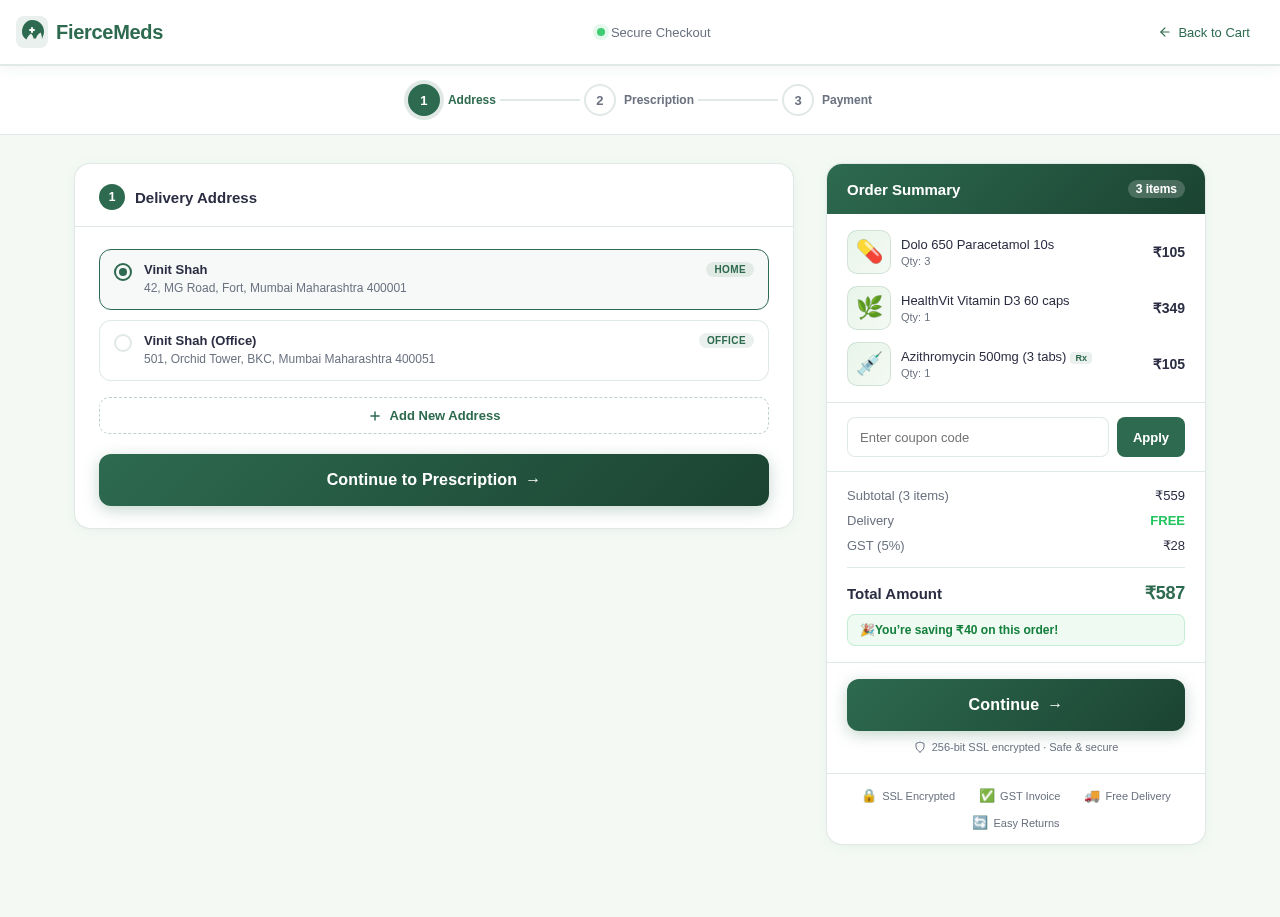Viewport: 1280px width, 917px height.
Task: Click the Easy Returns badge icon
Action: [x=978, y=823]
